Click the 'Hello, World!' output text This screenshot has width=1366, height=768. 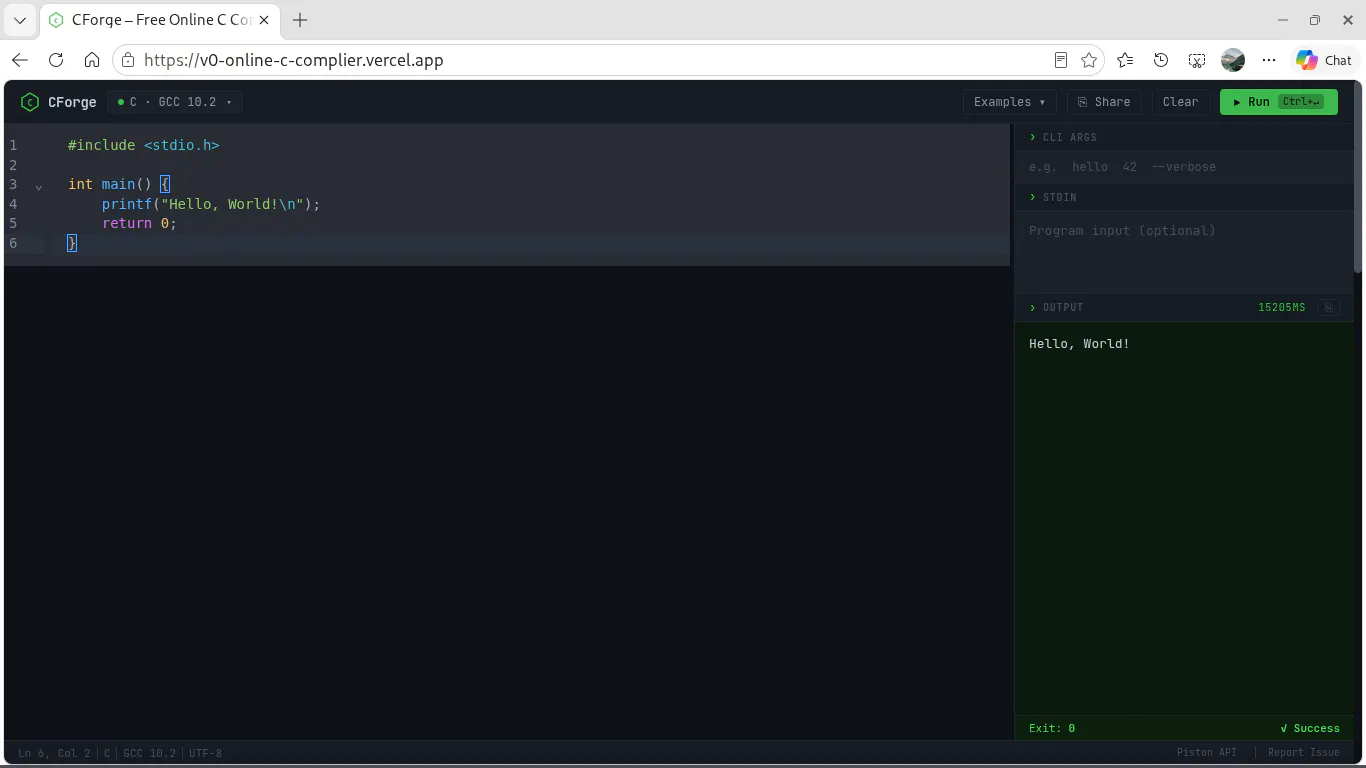coord(1079,344)
